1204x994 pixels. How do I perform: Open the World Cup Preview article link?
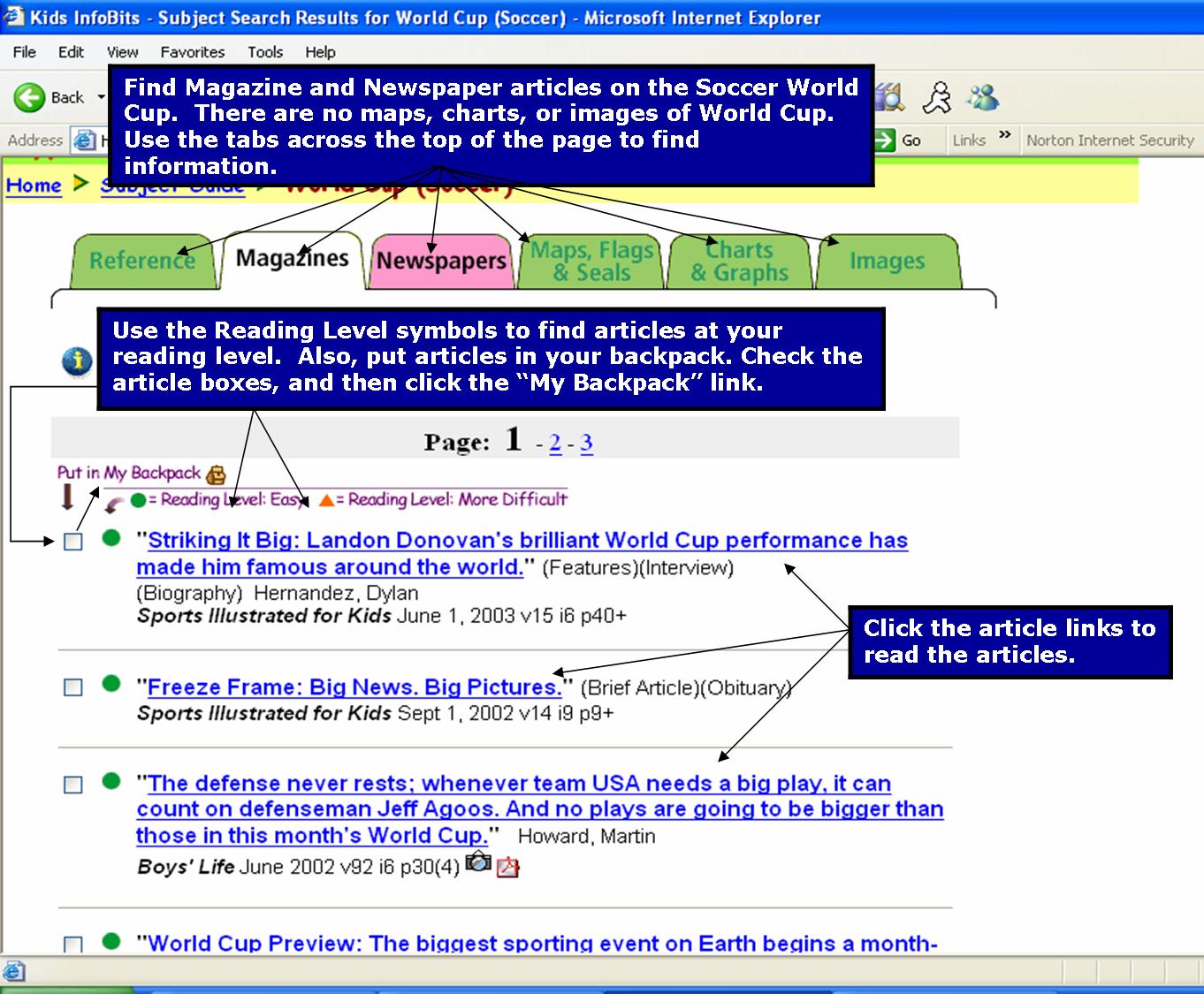pos(543,943)
